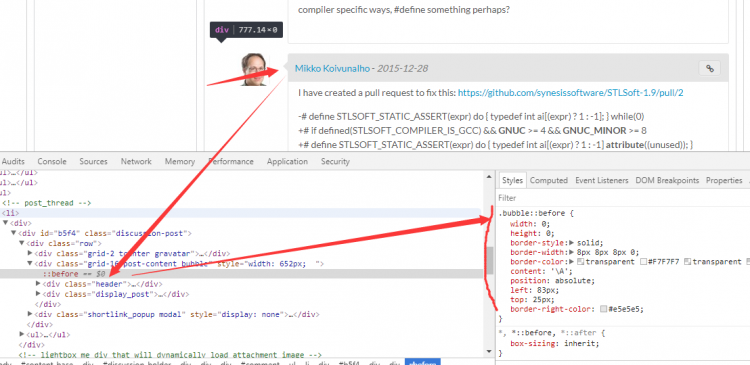Click the 'inherit' box-sizing value

[579, 343]
